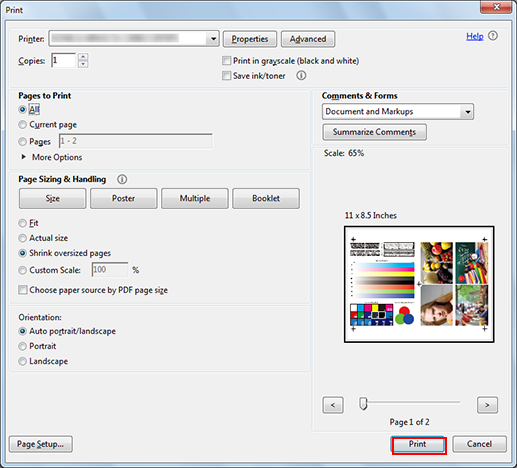This screenshot has width=517, height=468.
Task: Go to the next preview page arrow
Action: pyautogui.click(x=487, y=405)
